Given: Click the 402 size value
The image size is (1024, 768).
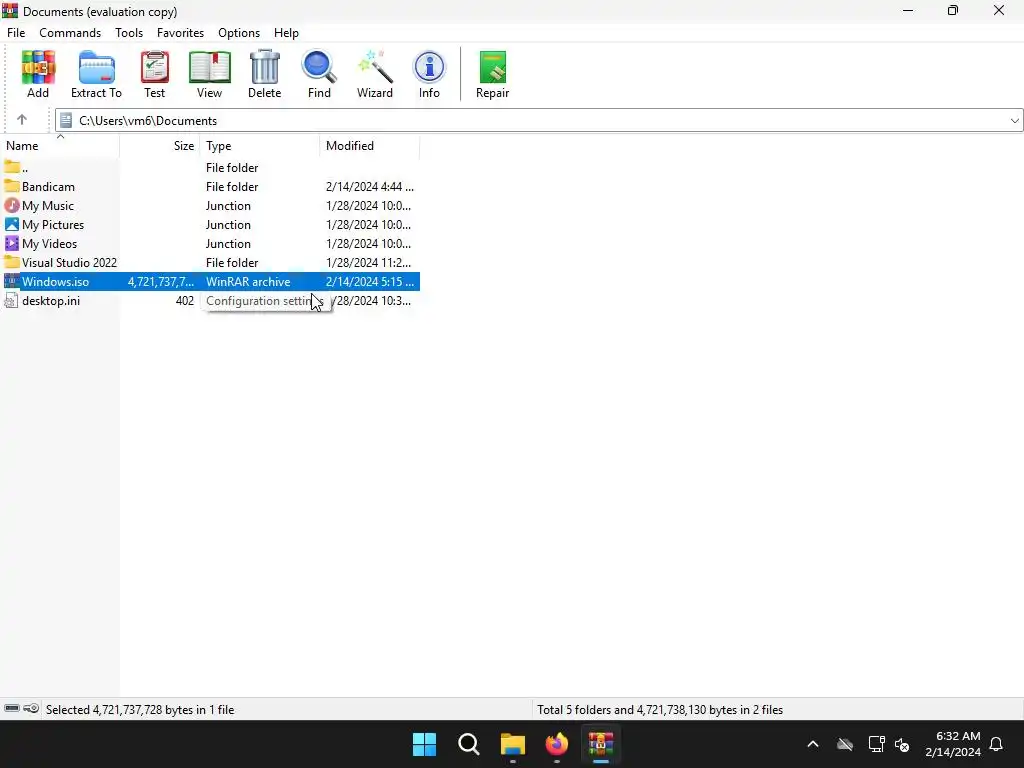Looking at the screenshot, I should coord(185,300).
